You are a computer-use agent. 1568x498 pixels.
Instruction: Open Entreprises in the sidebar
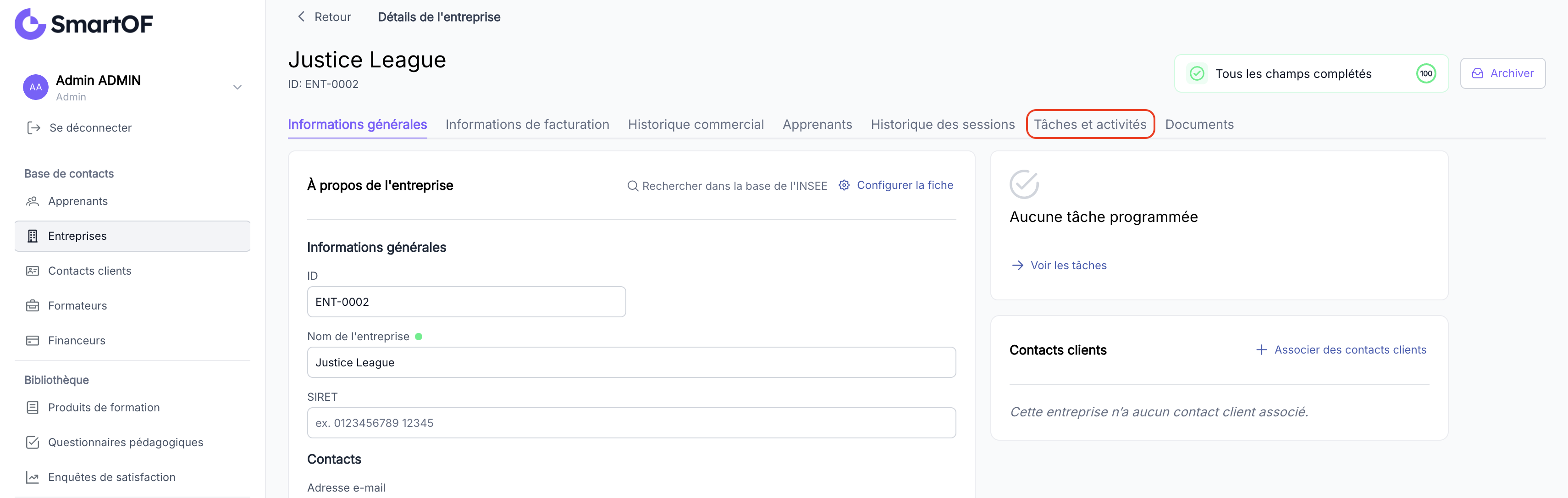132,236
